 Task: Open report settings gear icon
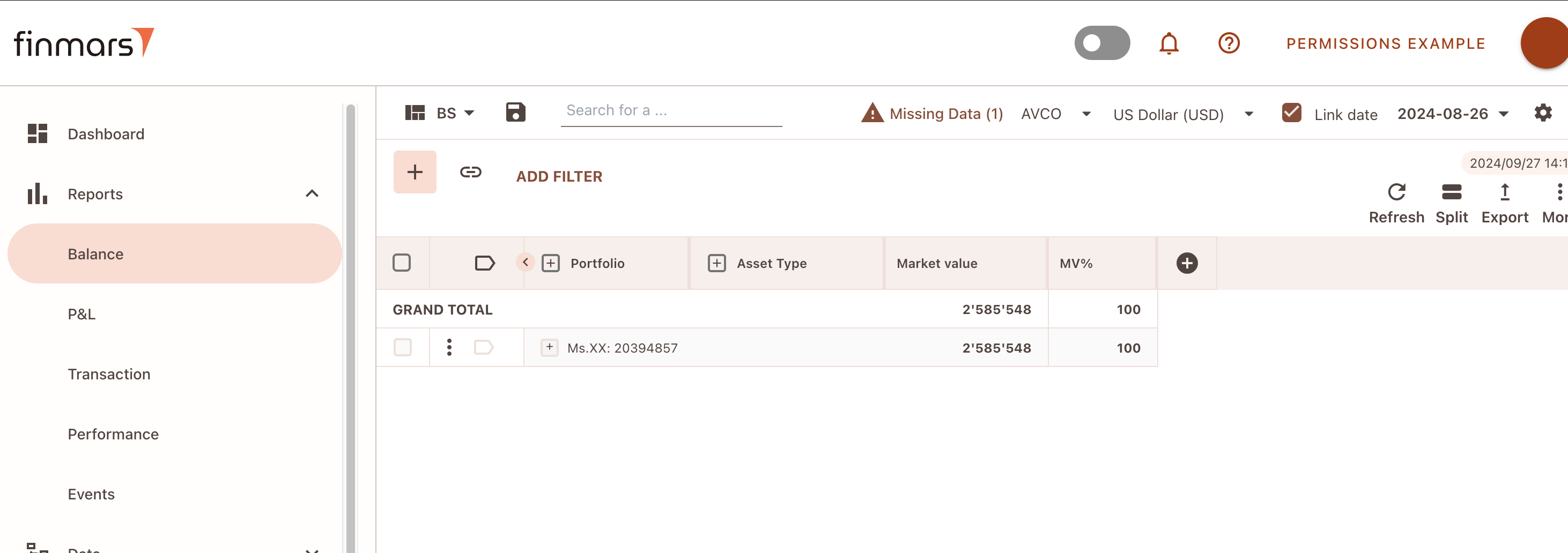coord(1542,113)
